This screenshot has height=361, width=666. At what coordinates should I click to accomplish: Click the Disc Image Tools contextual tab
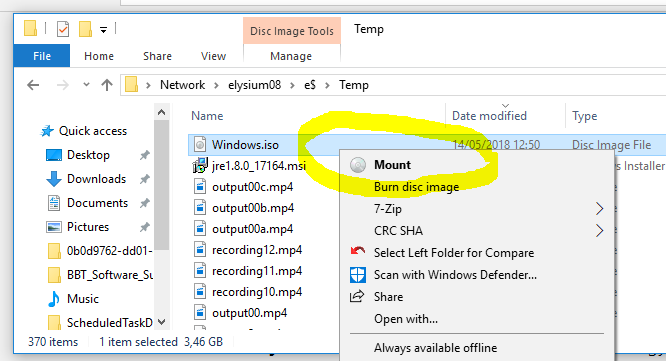pos(292,31)
